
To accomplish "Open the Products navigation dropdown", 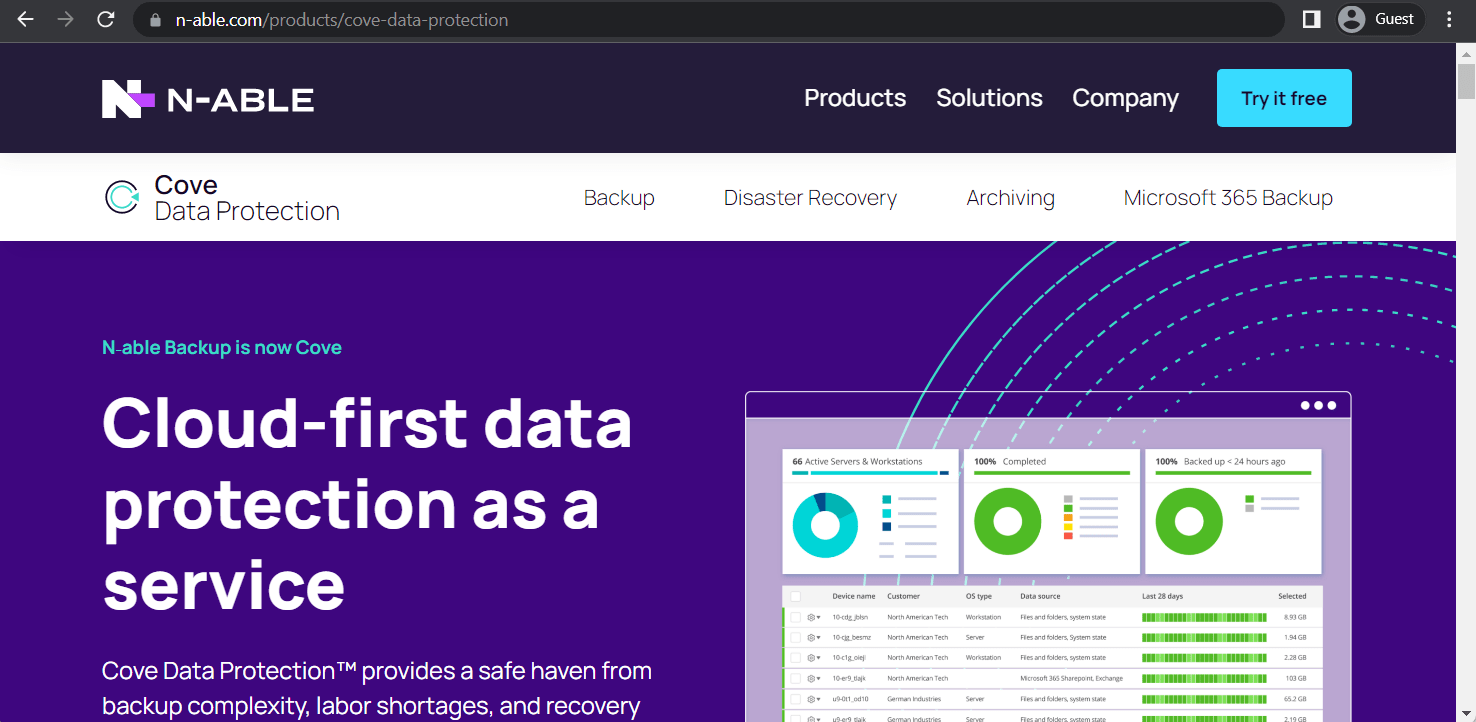I will (855, 97).
